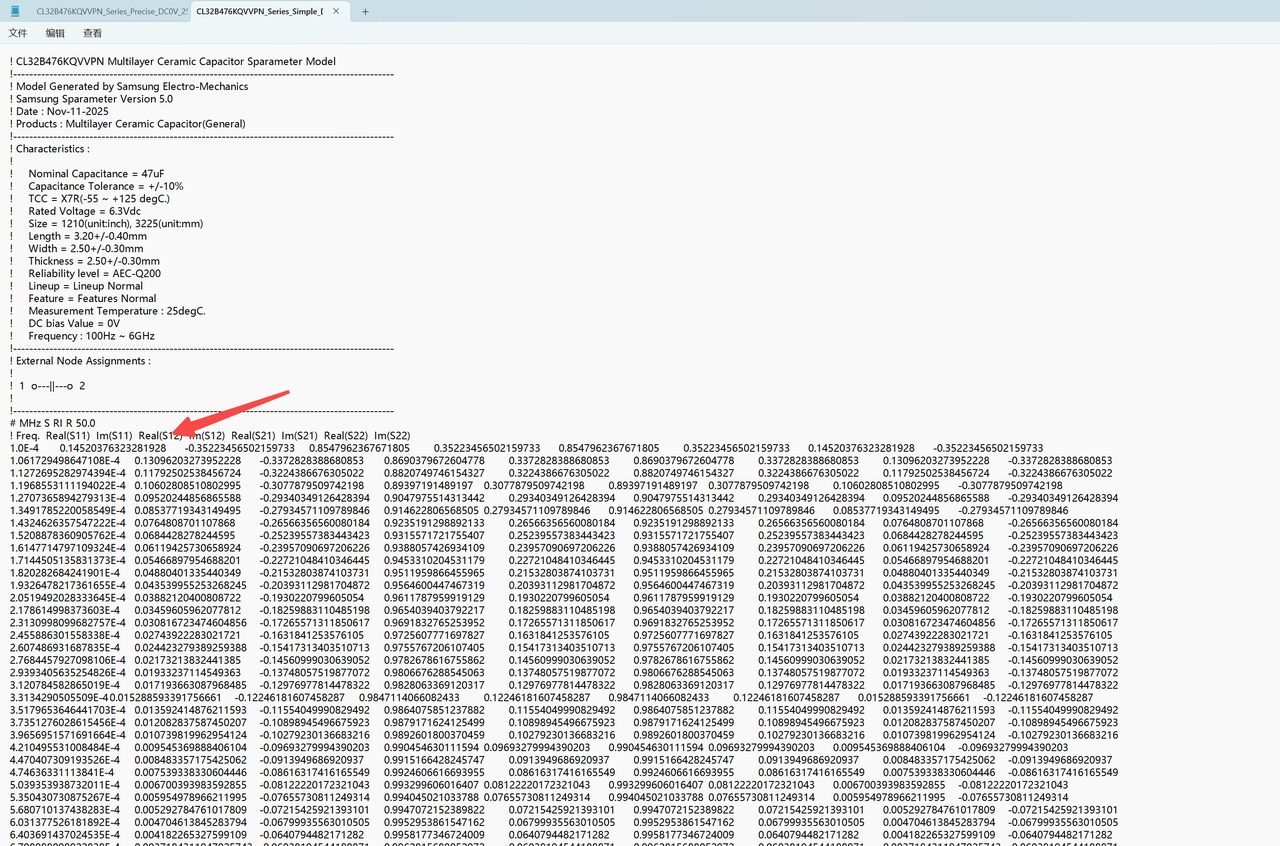Click frequency value '1.06172498647108E-4'
The width and height of the screenshot is (1280, 846).
66,461
